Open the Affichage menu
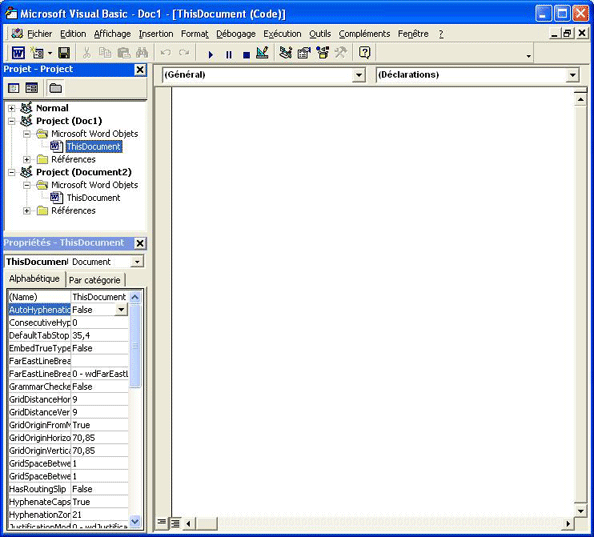 tap(113, 34)
